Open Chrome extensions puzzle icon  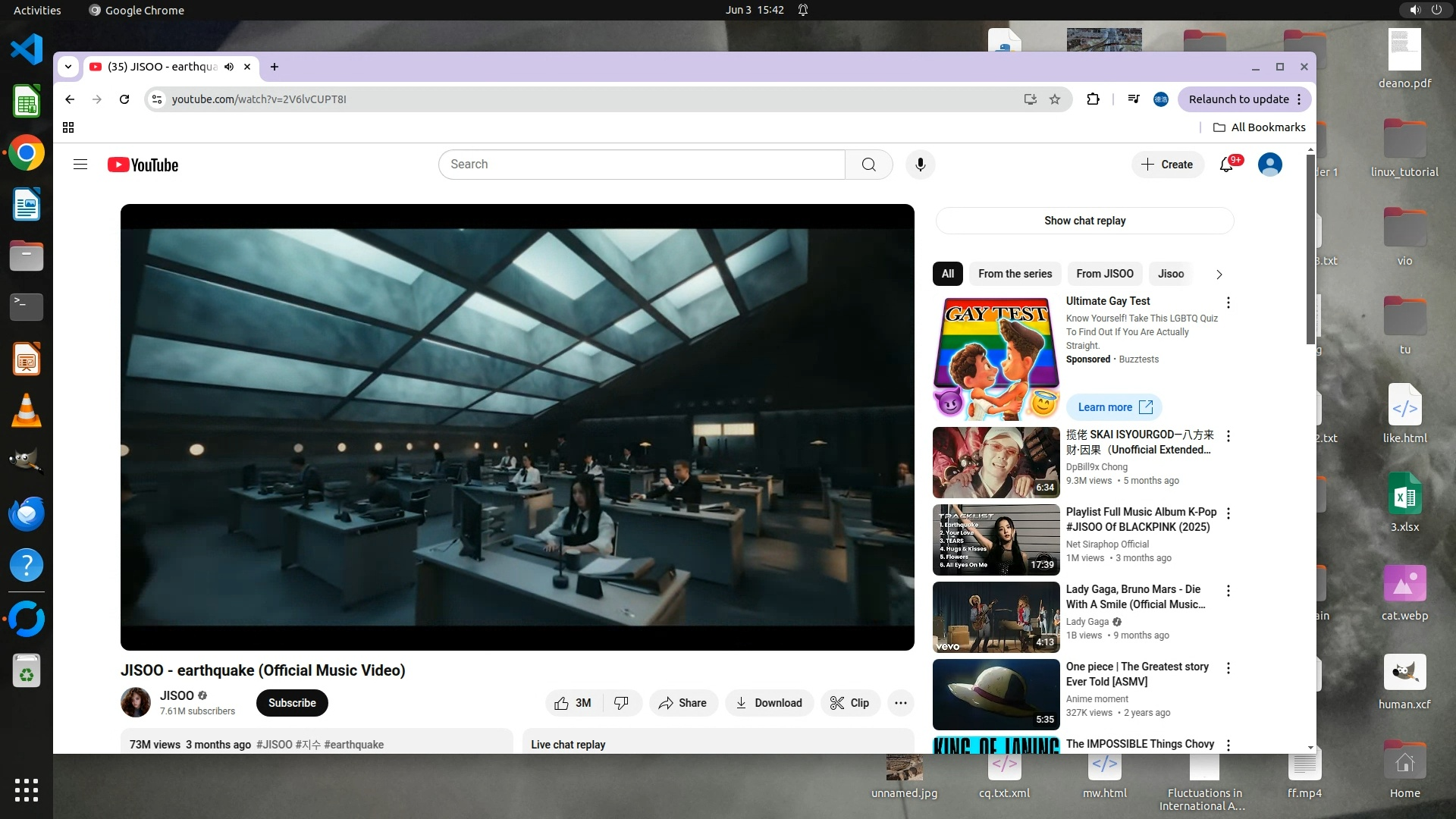pyautogui.click(x=1093, y=99)
